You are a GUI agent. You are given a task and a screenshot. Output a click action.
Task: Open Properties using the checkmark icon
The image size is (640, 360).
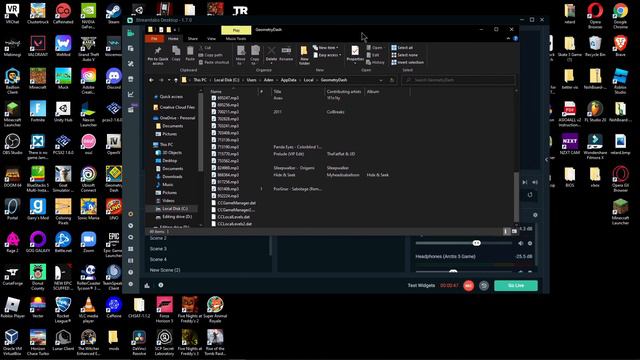[x=355, y=51]
